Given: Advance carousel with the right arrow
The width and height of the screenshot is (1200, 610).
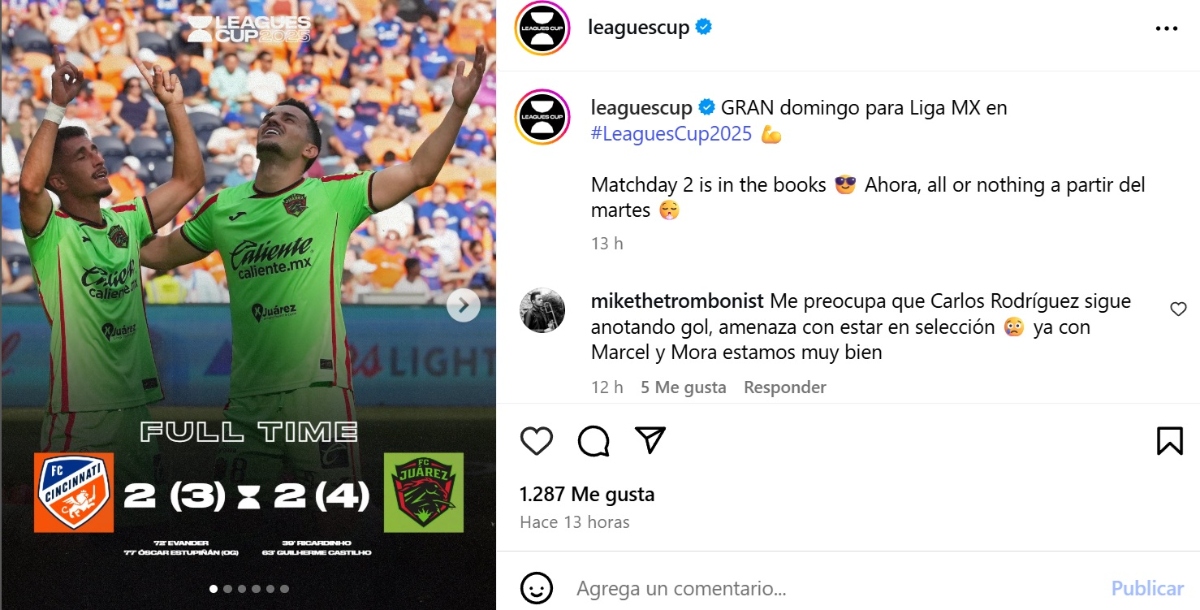Looking at the screenshot, I should 463,305.
